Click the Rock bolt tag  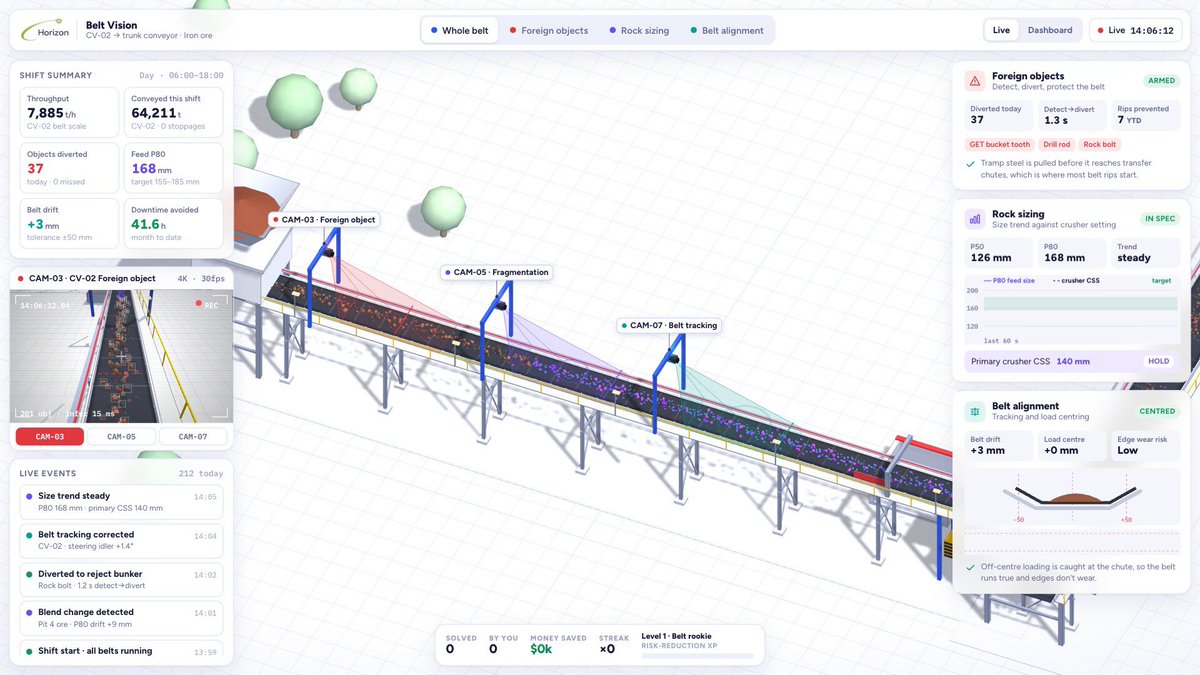(1100, 144)
